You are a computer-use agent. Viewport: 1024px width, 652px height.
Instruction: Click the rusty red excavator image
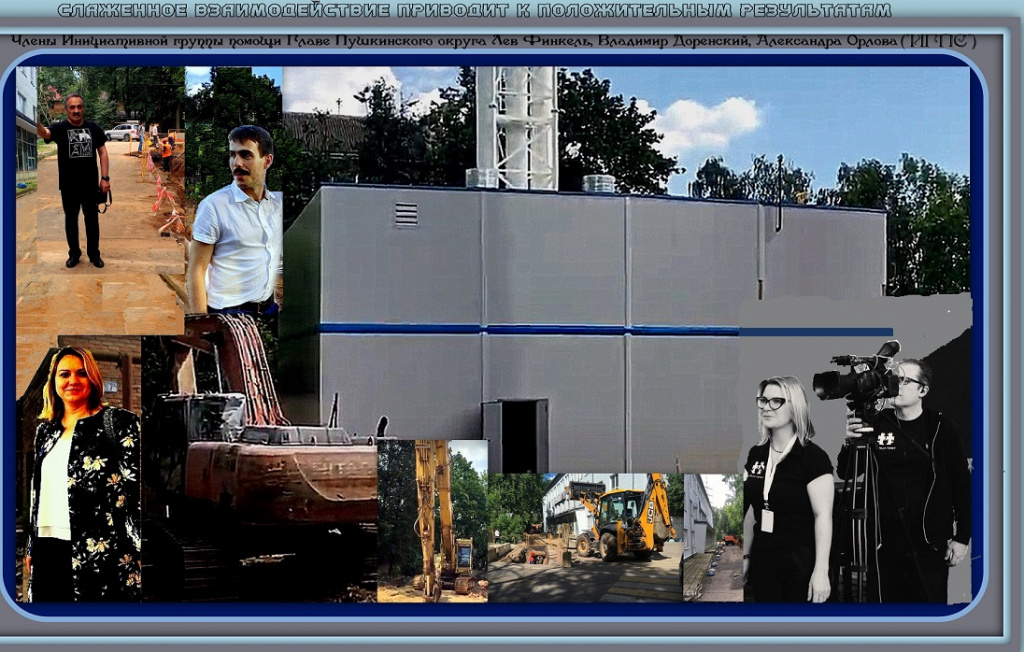pos(260,457)
